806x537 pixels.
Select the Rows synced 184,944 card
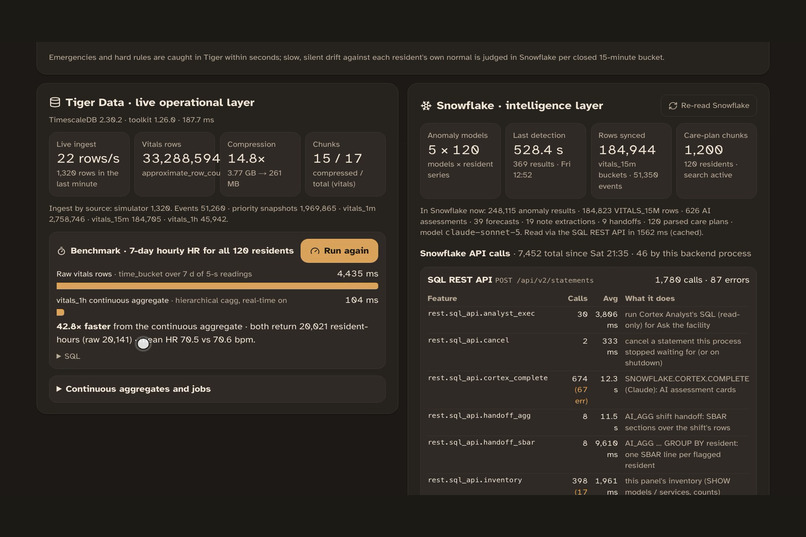[x=631, y=160]
